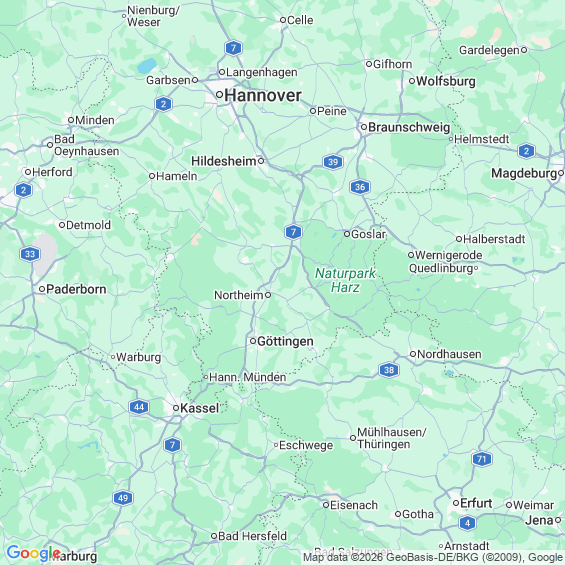The width and height of the screenshot is (565, 565).
Task: Click the A 33 highway shield above Paderborn
Action: (x=30, y=254)
